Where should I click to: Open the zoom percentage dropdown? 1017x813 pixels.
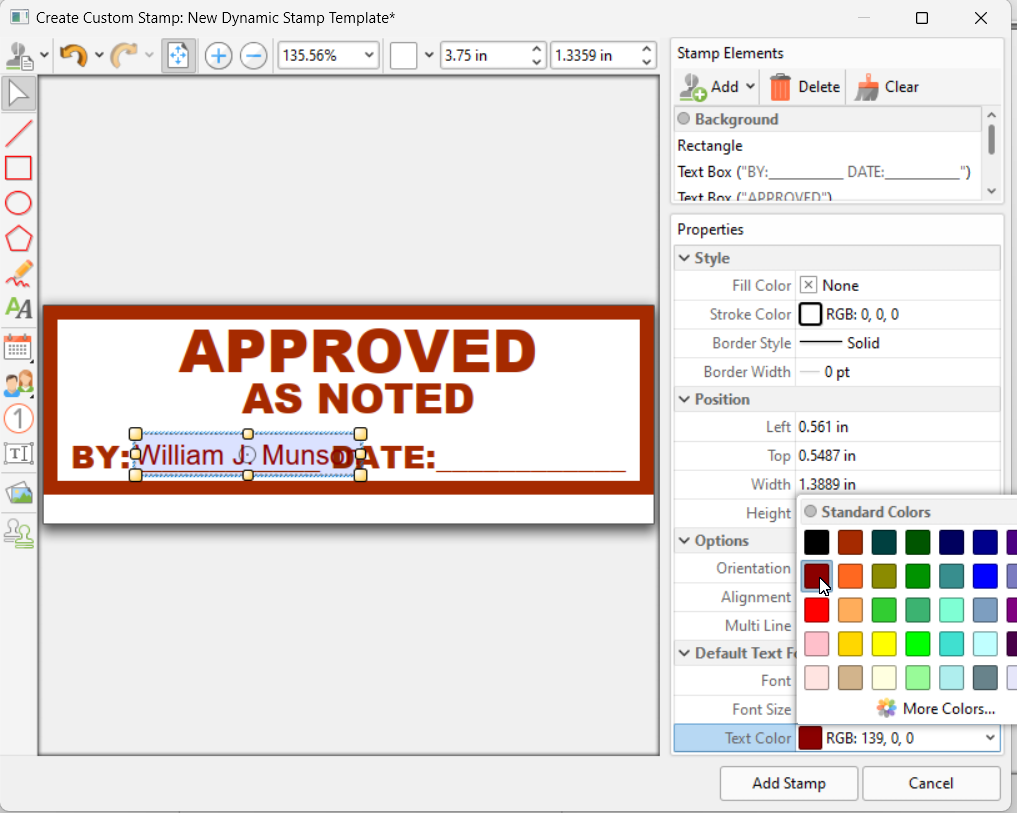[368, 55]
